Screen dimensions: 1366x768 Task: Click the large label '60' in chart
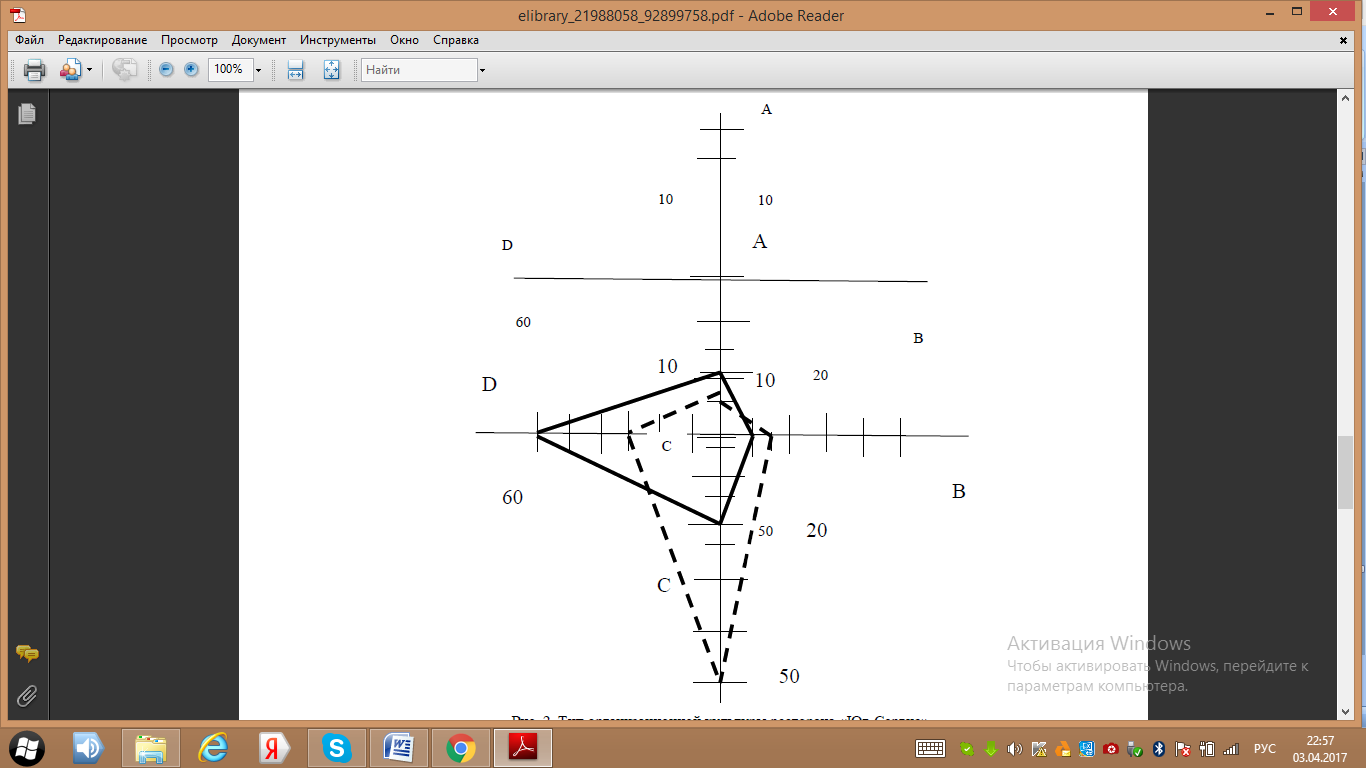512,498
